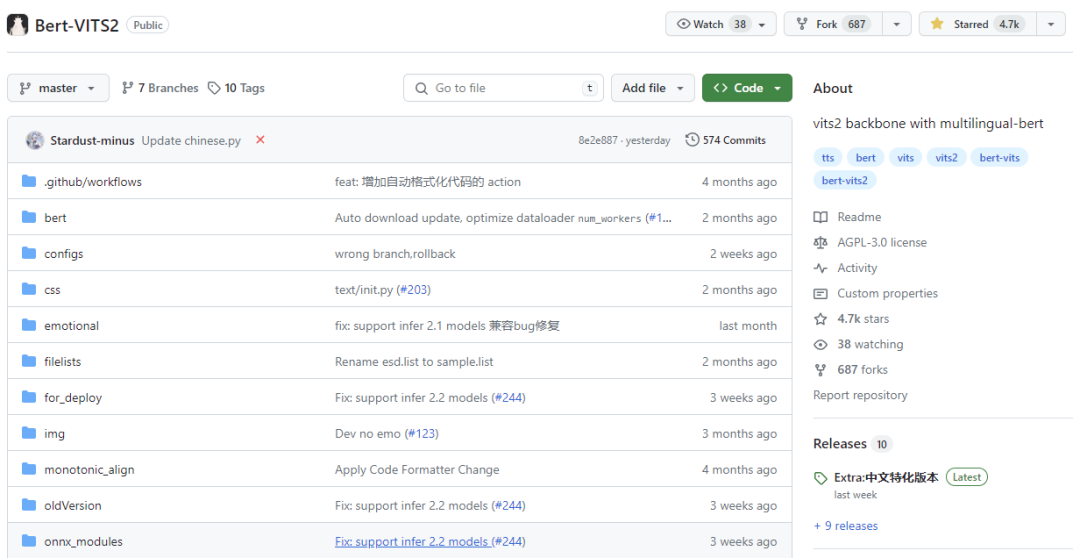Open the Readme link with book icon

pyautogui.click(x=847, y=217)
